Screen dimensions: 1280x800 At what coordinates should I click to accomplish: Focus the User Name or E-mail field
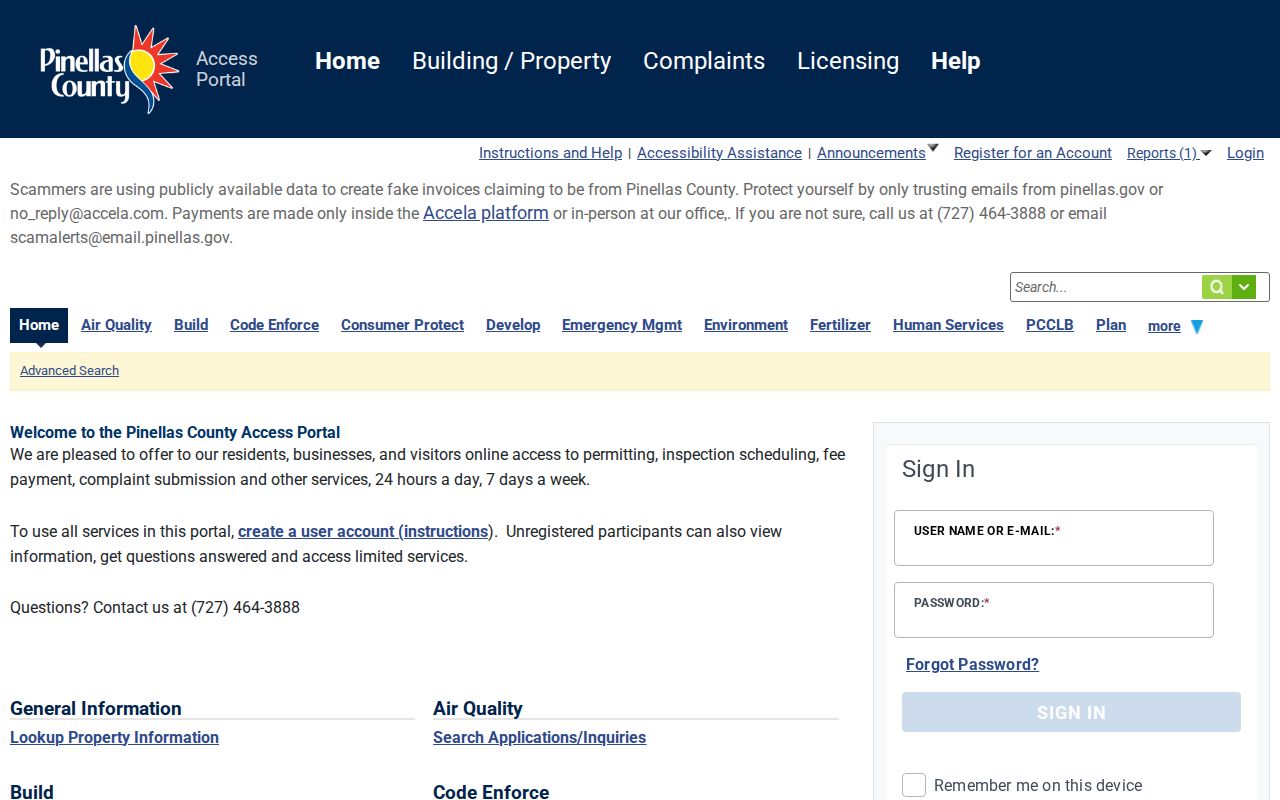point(1054,538)
